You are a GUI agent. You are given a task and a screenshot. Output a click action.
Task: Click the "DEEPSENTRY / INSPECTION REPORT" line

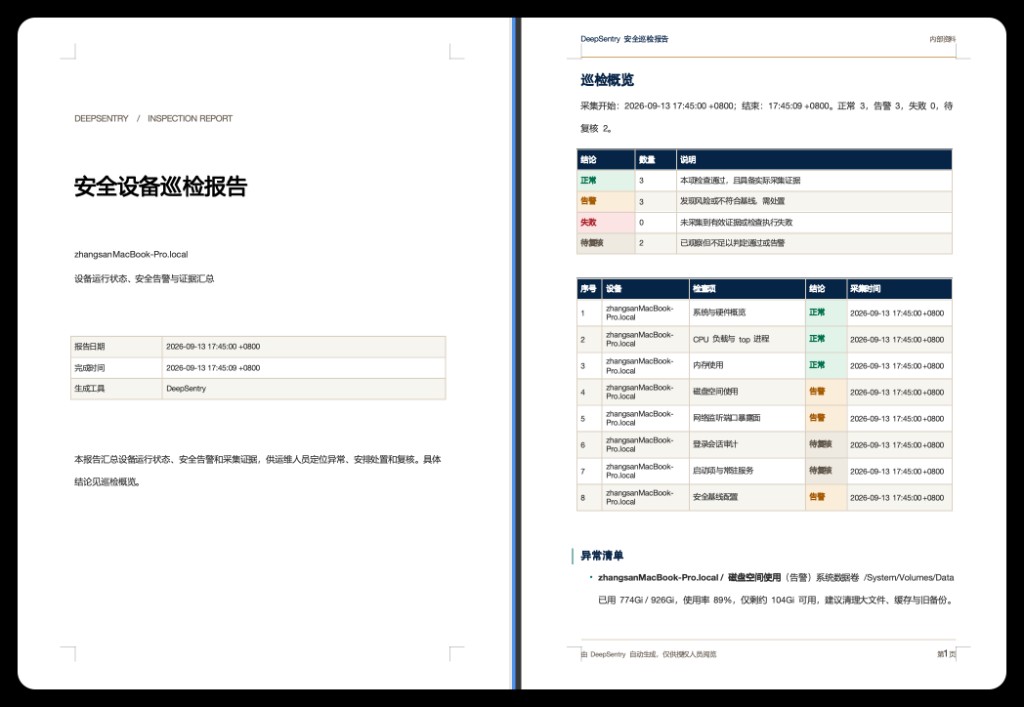[x=153, y=118]
